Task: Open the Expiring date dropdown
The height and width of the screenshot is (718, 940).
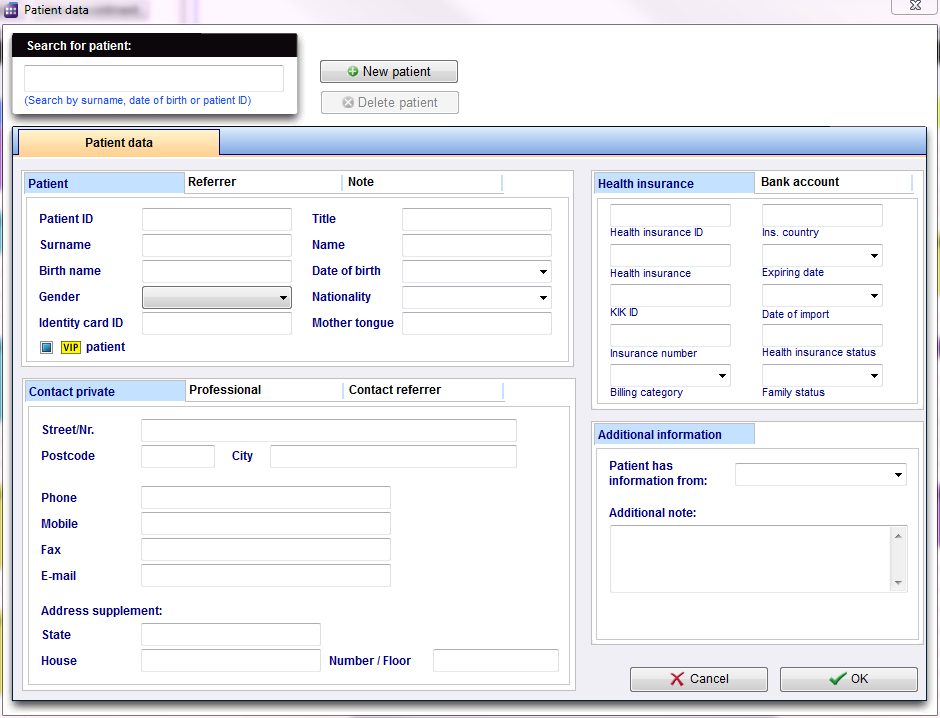Action: (x=822, y=255)
